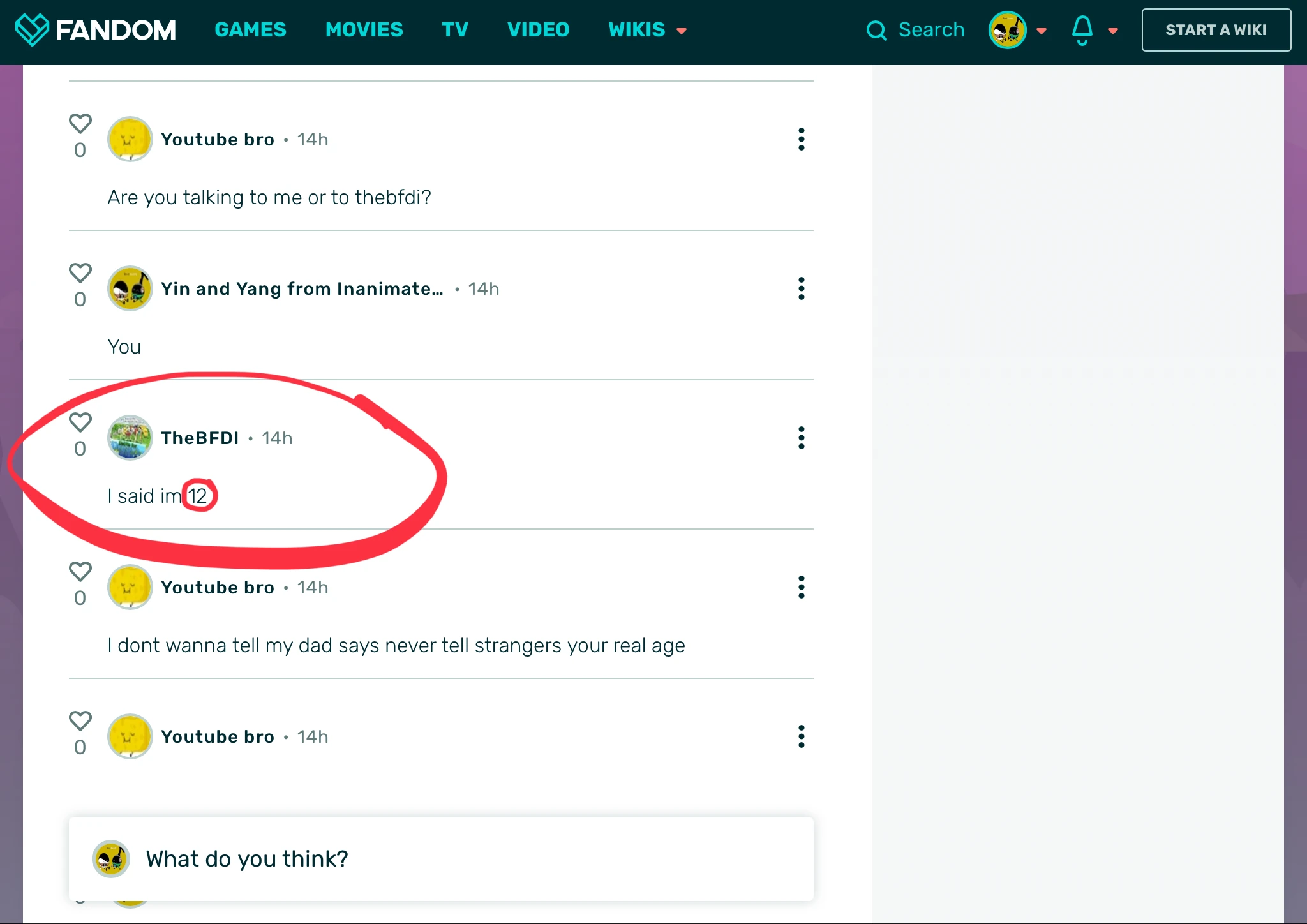Click the search magnifier icon
The width and height of the screenshot is (1307, 924).
(x=876, y=30)
